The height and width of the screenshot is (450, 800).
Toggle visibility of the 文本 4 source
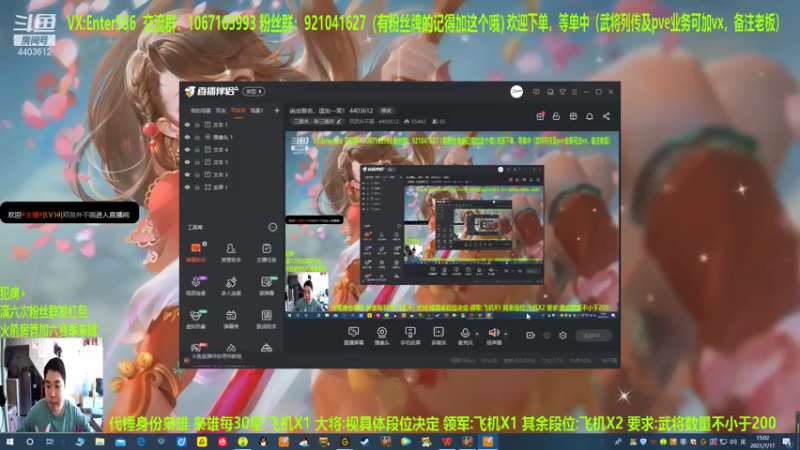click(x=187, y=149)
